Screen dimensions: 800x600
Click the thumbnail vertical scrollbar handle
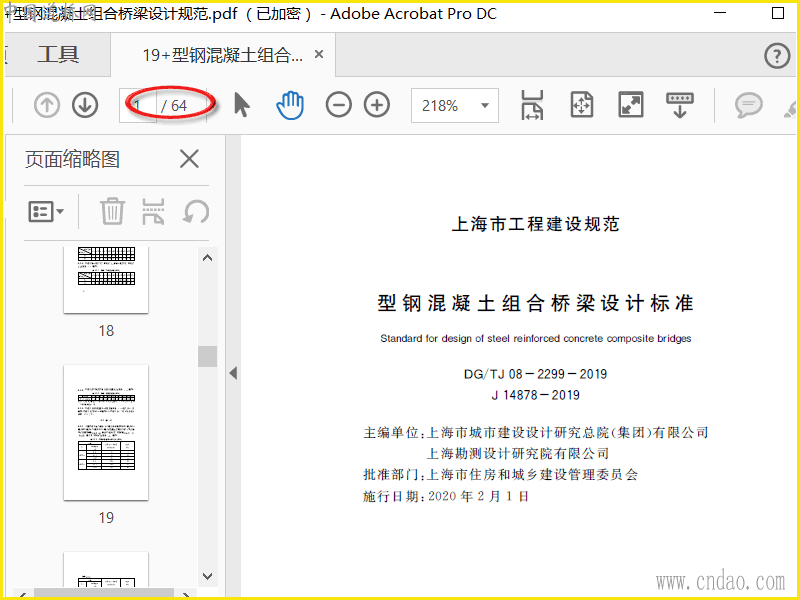(207, 356)
